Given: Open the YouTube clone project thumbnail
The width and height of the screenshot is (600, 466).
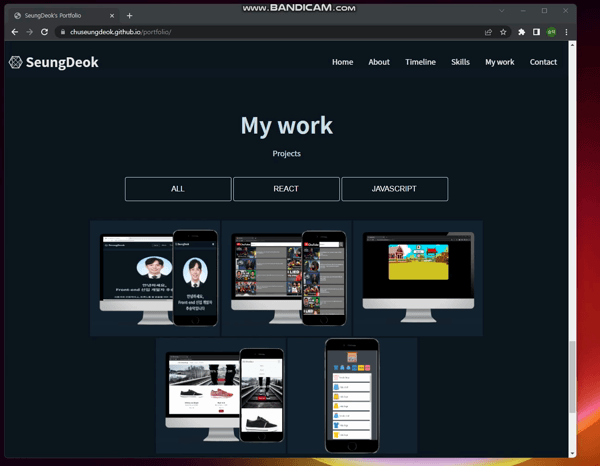Looking at the screenshot, I should pos(286,278).
